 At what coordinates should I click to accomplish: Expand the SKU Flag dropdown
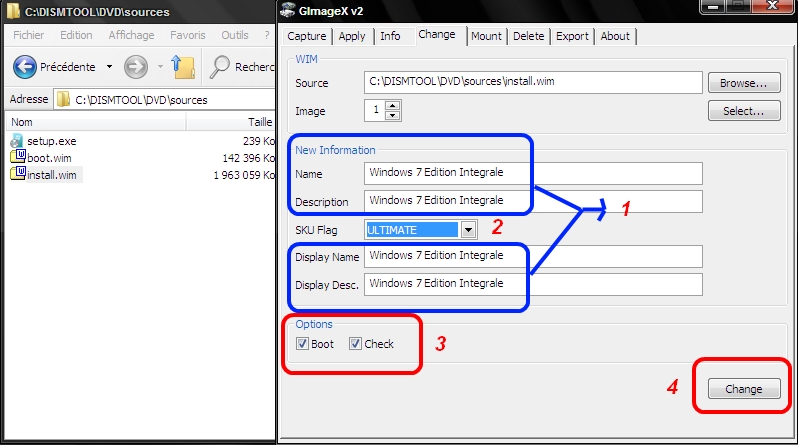coord(468,229)
